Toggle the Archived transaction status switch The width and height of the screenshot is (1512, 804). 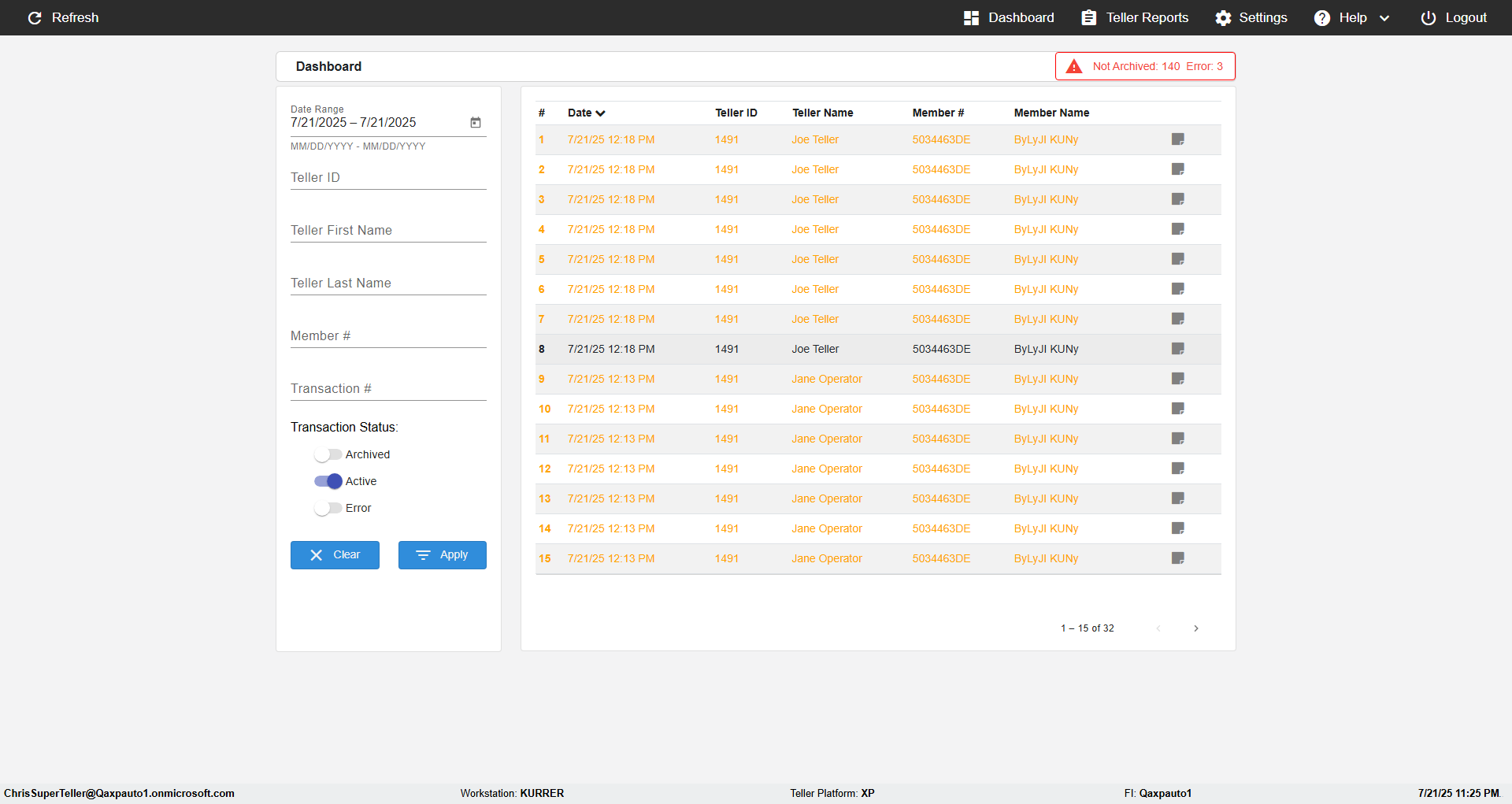tap(328, 454)
